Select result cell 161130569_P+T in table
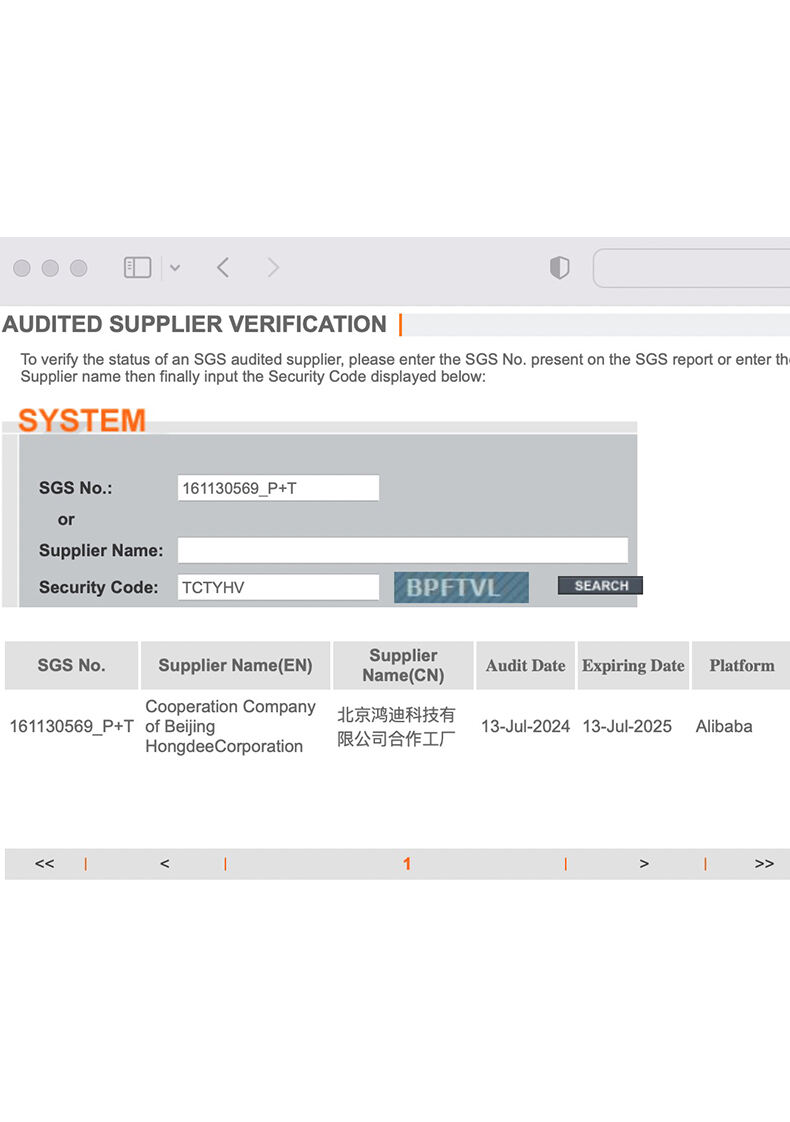This screenshot has height=1122, width=790. (x=72, y=726)
